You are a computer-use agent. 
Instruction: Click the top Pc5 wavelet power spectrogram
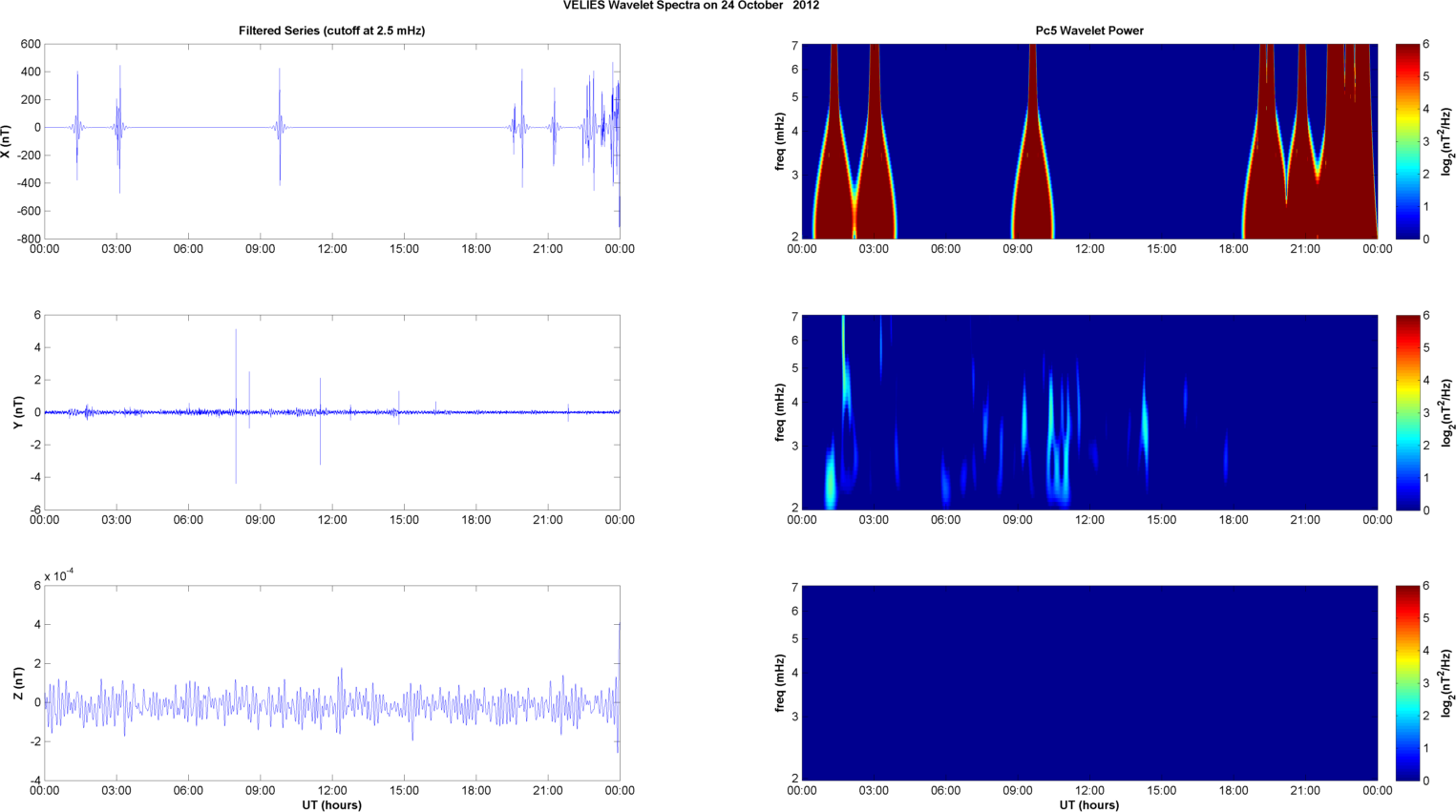(1089, 141)
